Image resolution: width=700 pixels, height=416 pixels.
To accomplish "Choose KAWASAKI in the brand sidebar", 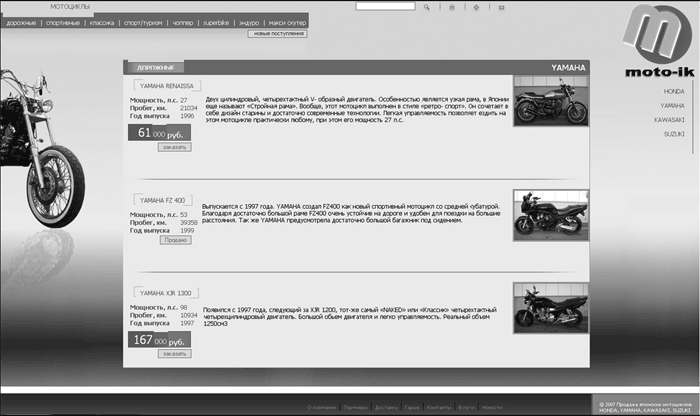I will [x=670, y=119].
